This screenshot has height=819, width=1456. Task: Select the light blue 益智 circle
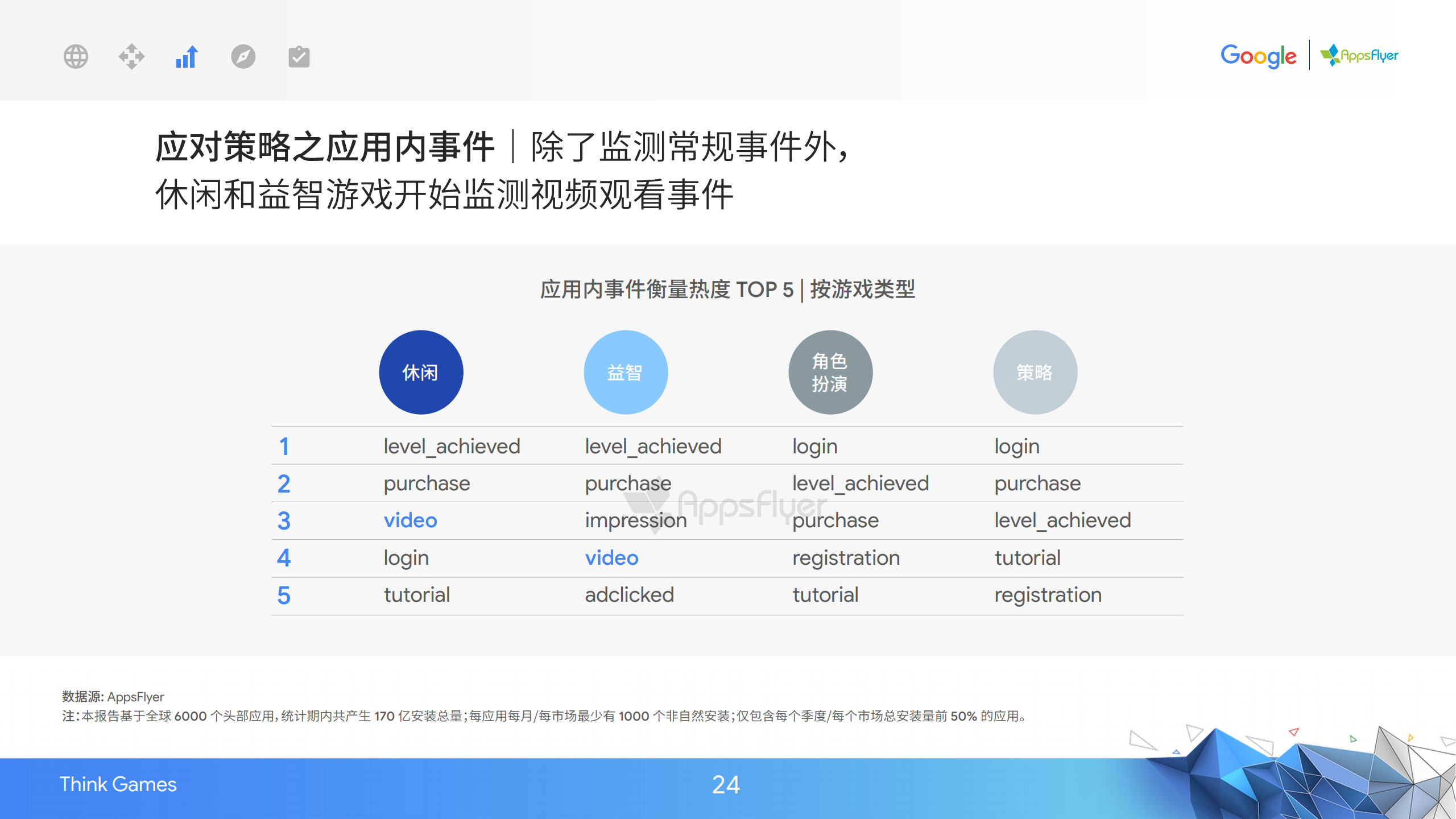click(625, 373)
